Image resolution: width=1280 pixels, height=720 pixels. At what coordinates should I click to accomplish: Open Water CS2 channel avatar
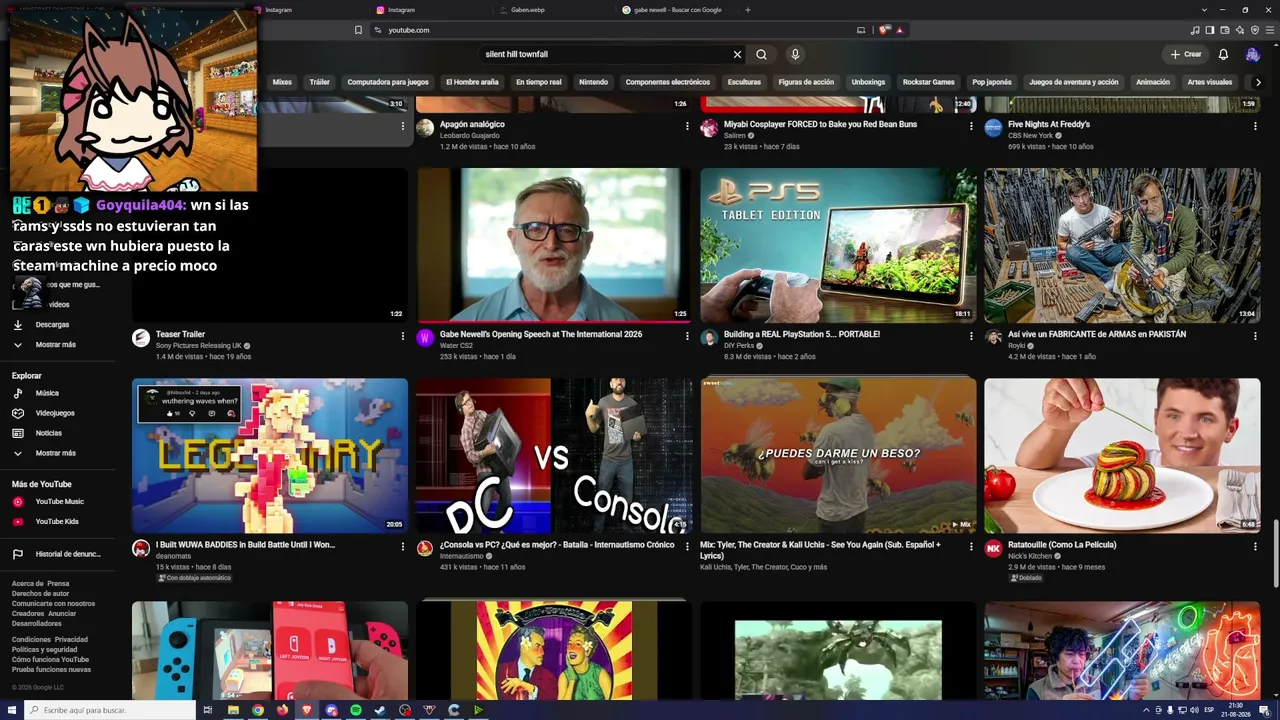(425, 338)
